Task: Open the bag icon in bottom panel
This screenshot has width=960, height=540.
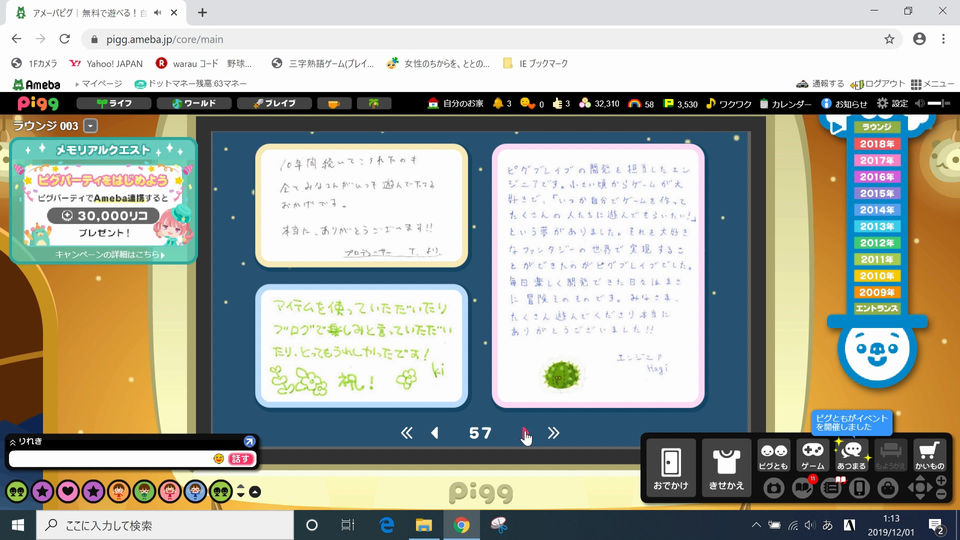Action: coord(888,488)
